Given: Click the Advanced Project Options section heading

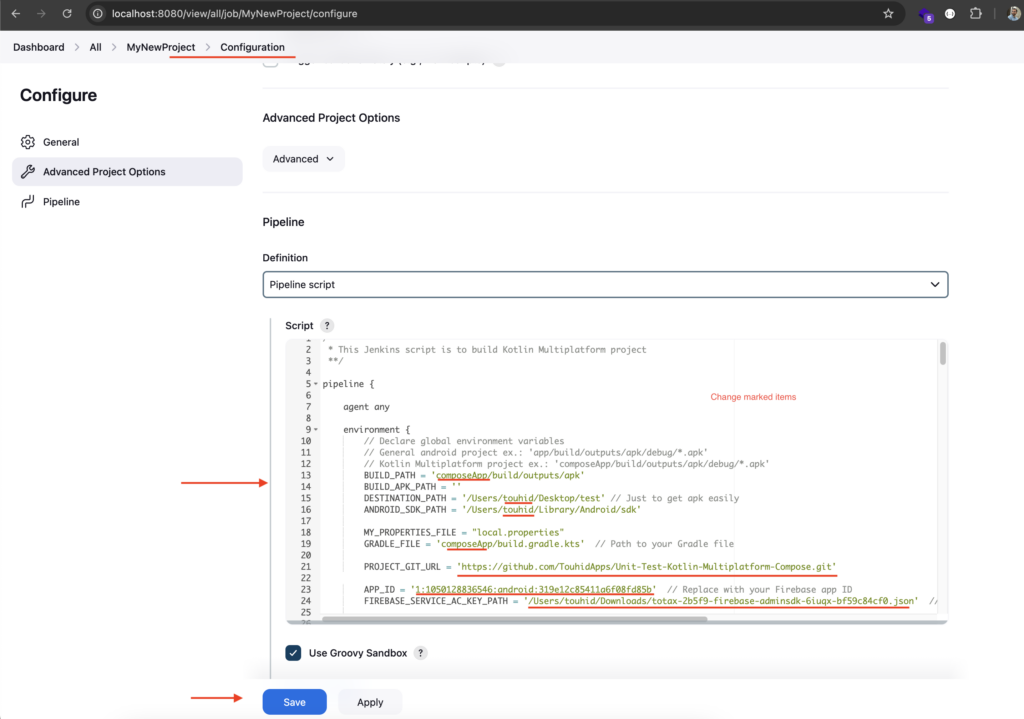Looking at the screenshot, I should 331,118.
